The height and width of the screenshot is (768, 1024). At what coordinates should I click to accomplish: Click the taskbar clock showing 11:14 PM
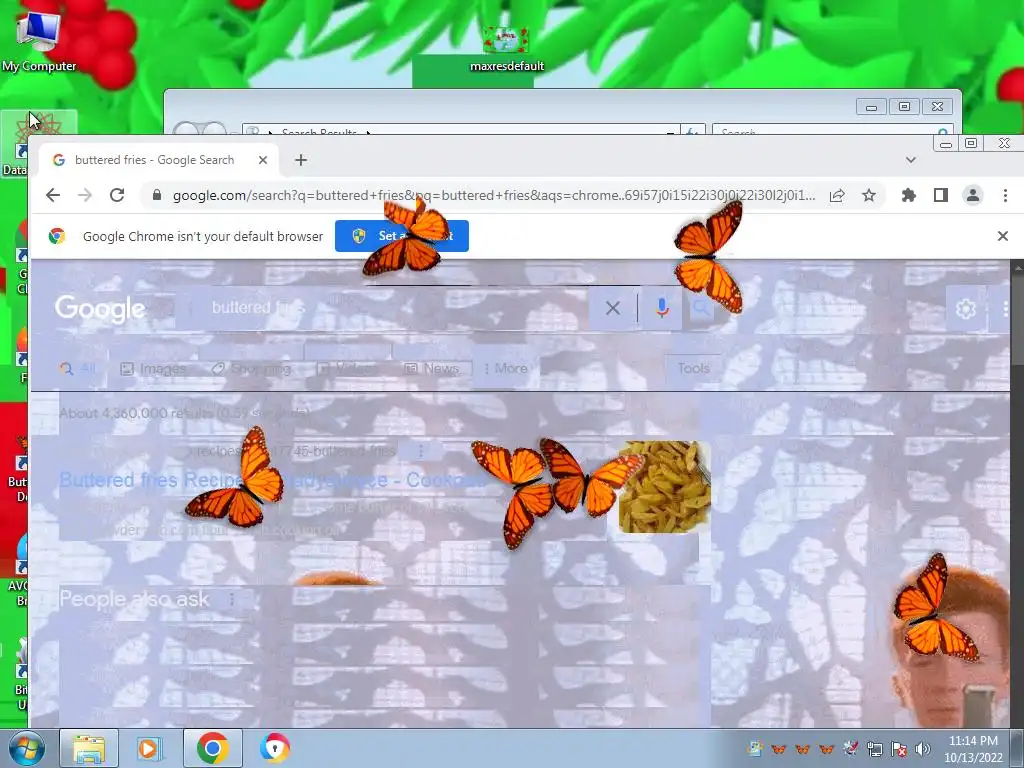[x=973, y=749]
